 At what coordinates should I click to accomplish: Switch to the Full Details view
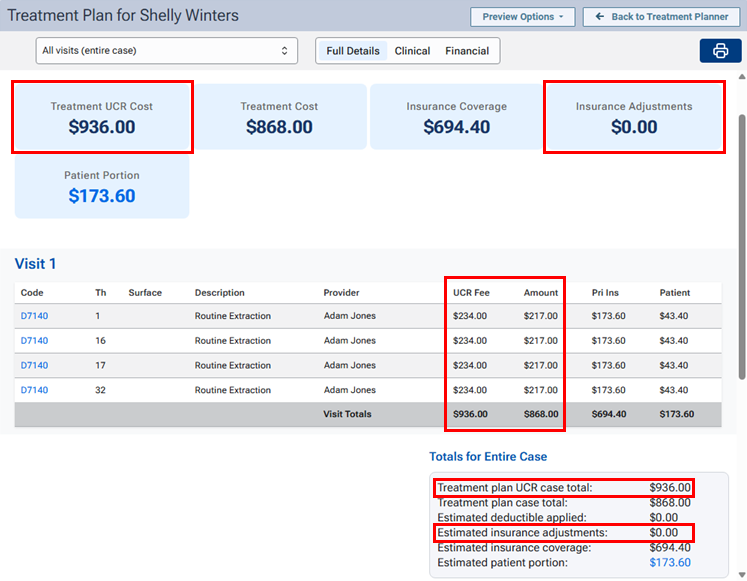[x=352, y=51]
